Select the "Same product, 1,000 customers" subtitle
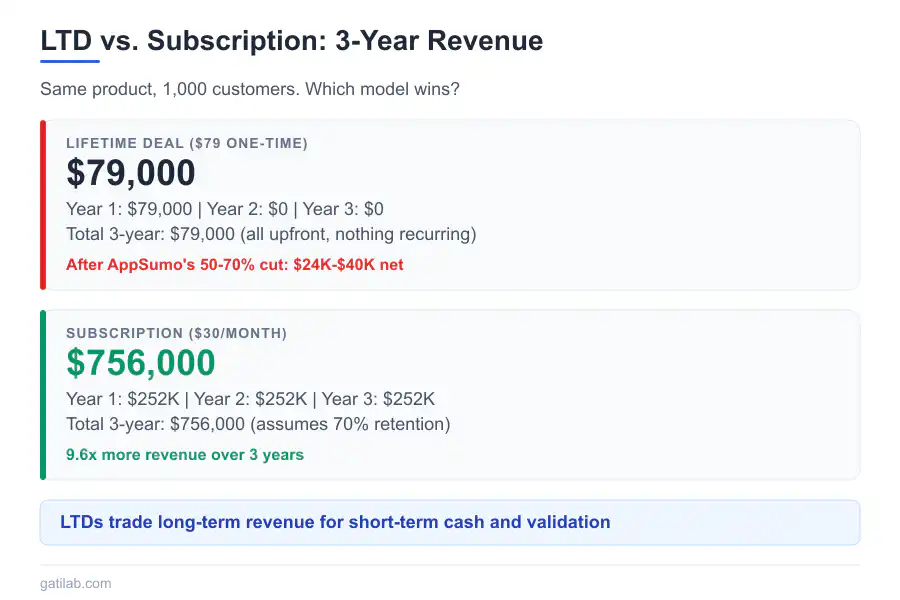This screenshot has width=900, height=600. coord(168,89)
